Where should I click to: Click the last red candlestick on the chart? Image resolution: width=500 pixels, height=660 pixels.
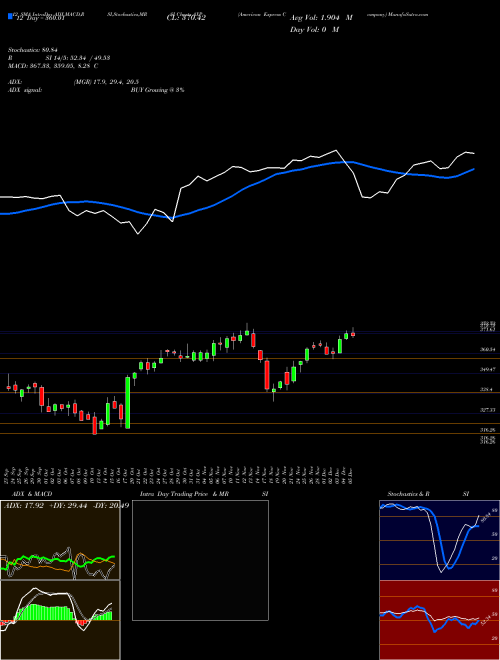point(353,334)
